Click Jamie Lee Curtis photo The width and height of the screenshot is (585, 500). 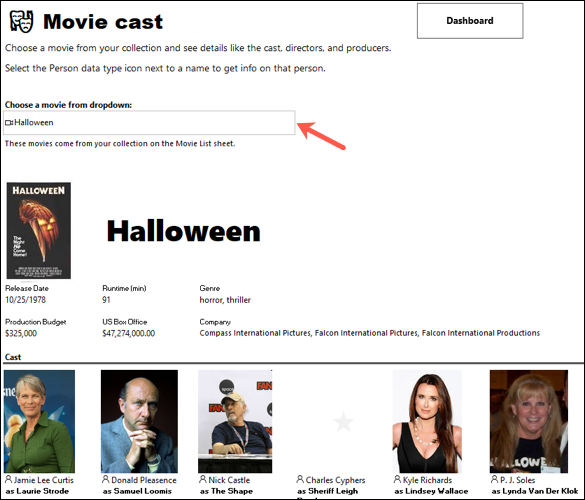(40, 421)
